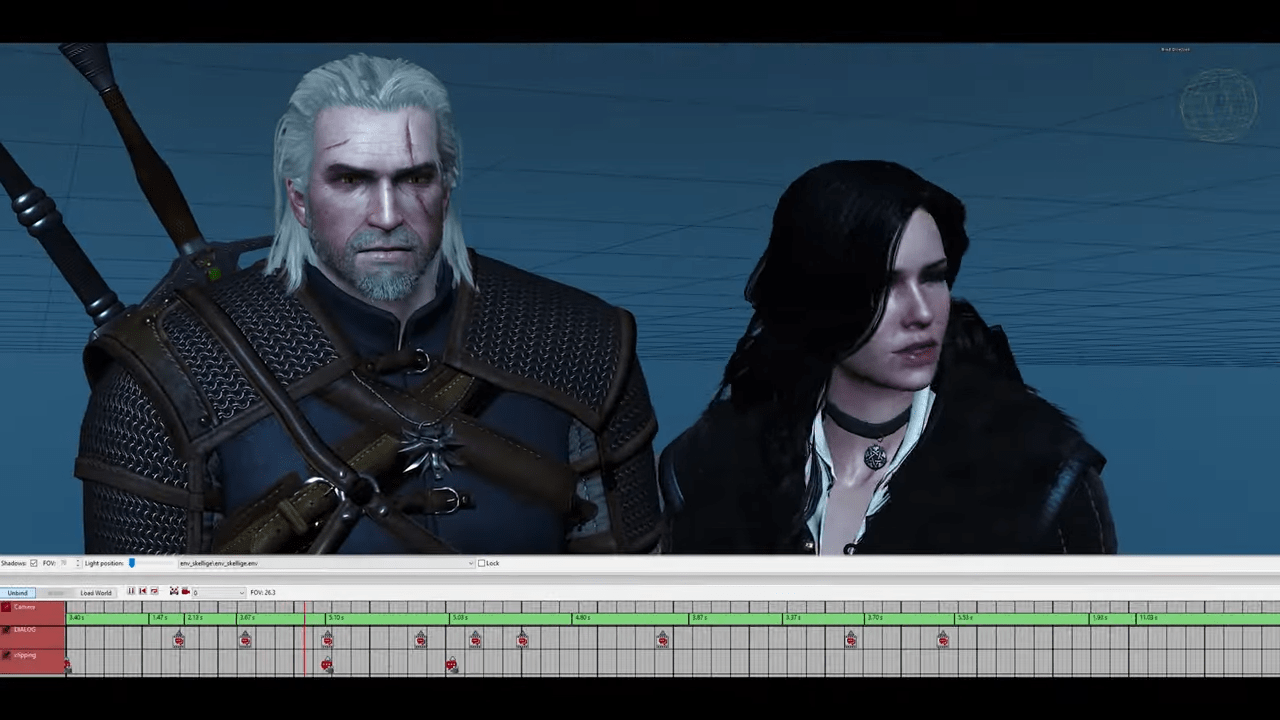
Task: Click the pause playback icon
Action: click(x=131, y=591)
